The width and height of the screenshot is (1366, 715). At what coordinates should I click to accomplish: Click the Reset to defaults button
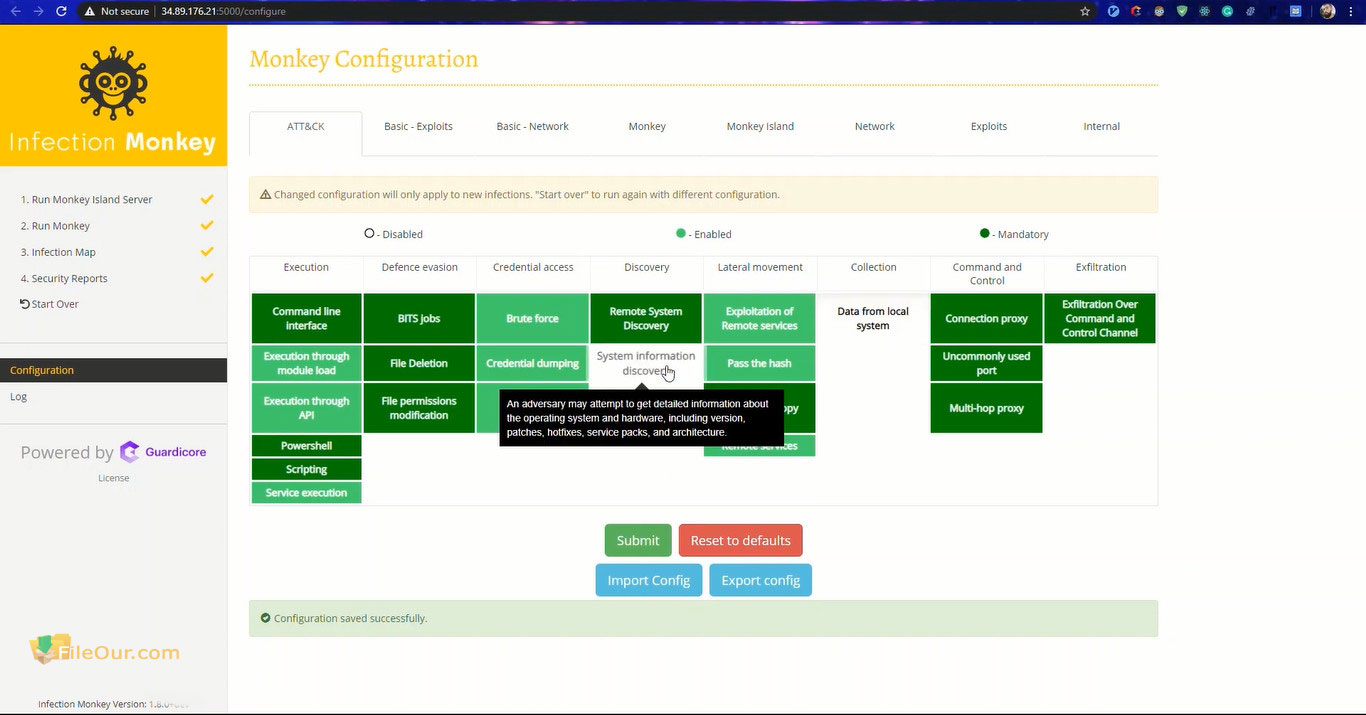(x=740, y=540)
